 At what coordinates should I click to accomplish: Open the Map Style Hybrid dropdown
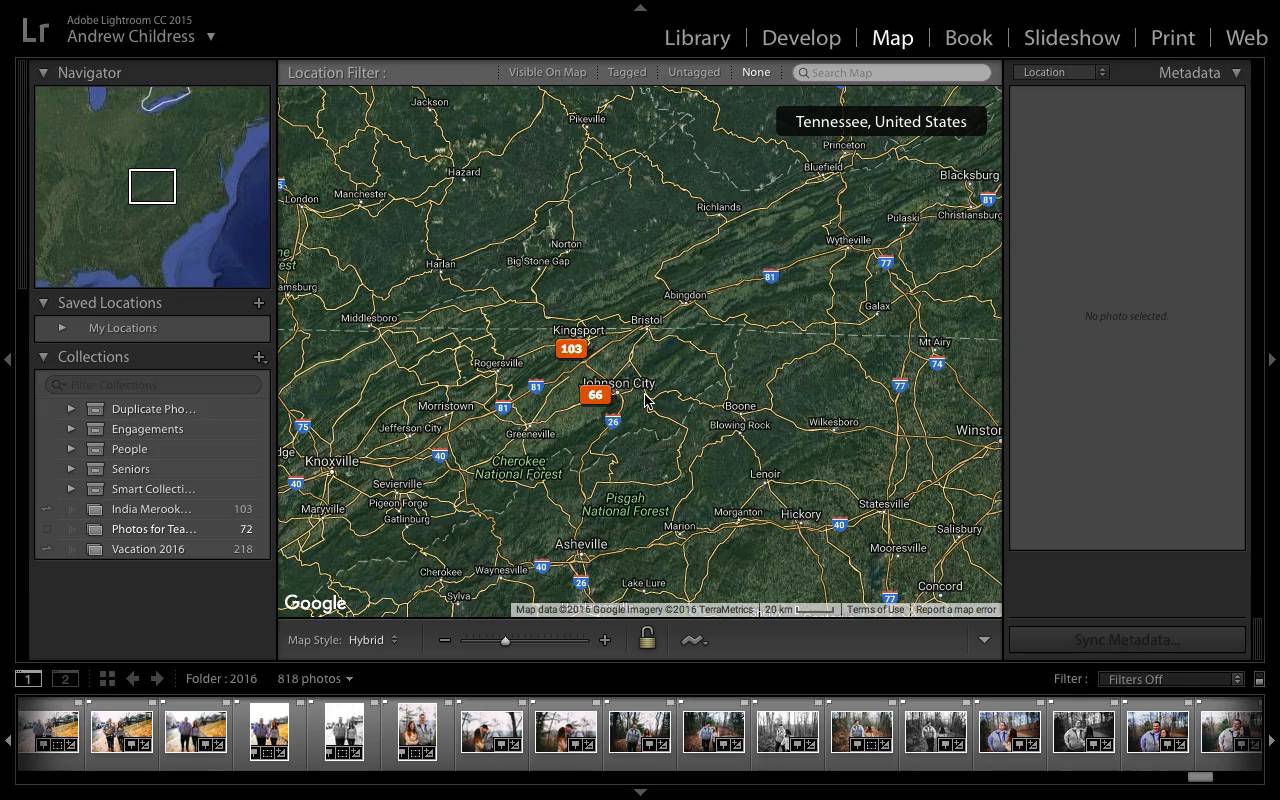click(373, 640)
